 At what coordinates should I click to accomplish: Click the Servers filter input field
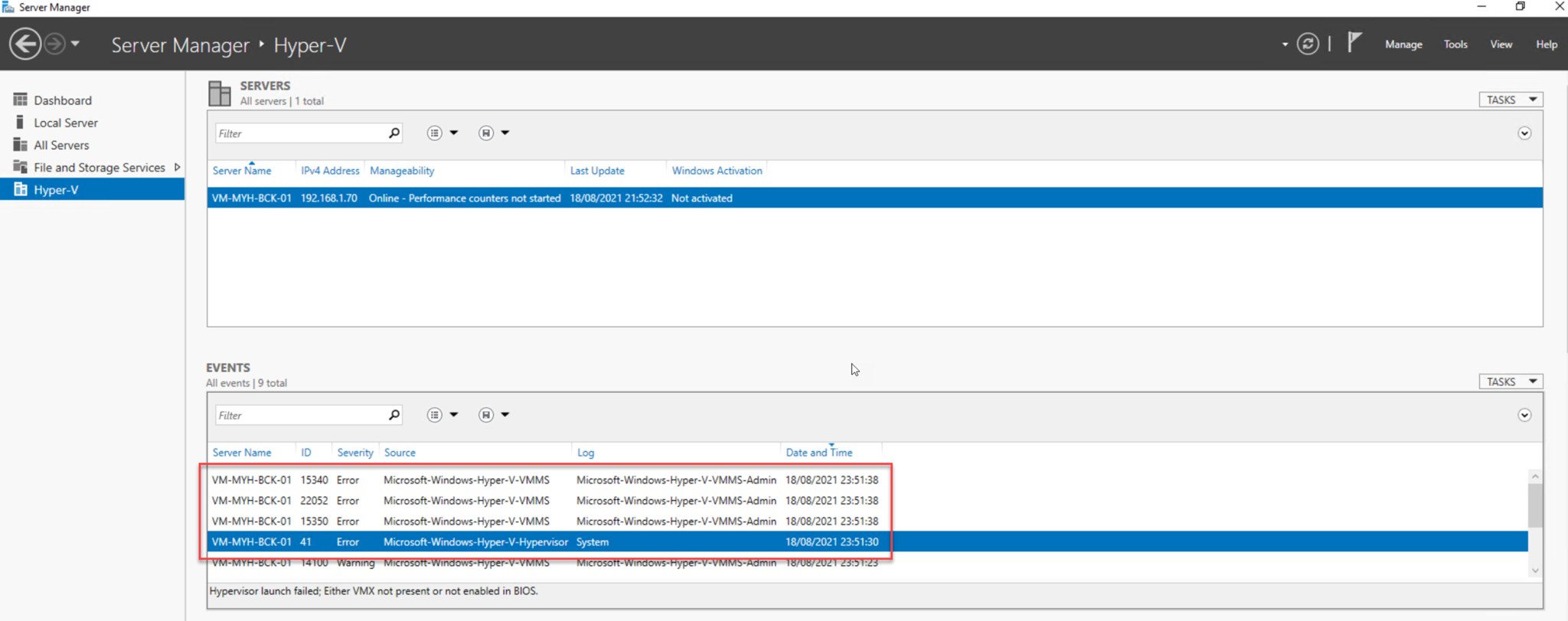coord(300,133)
